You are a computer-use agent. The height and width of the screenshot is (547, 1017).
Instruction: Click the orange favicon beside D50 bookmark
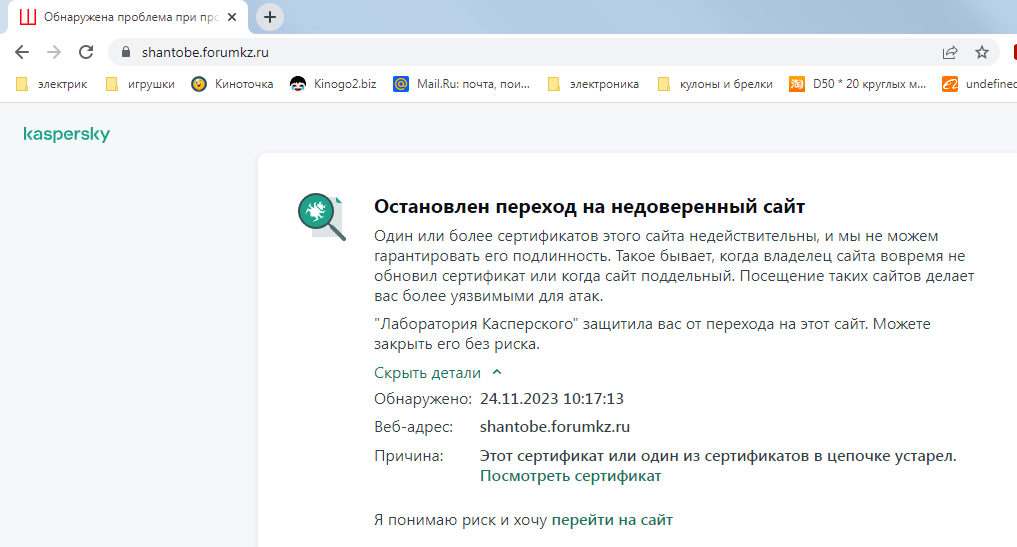(796, 84)
